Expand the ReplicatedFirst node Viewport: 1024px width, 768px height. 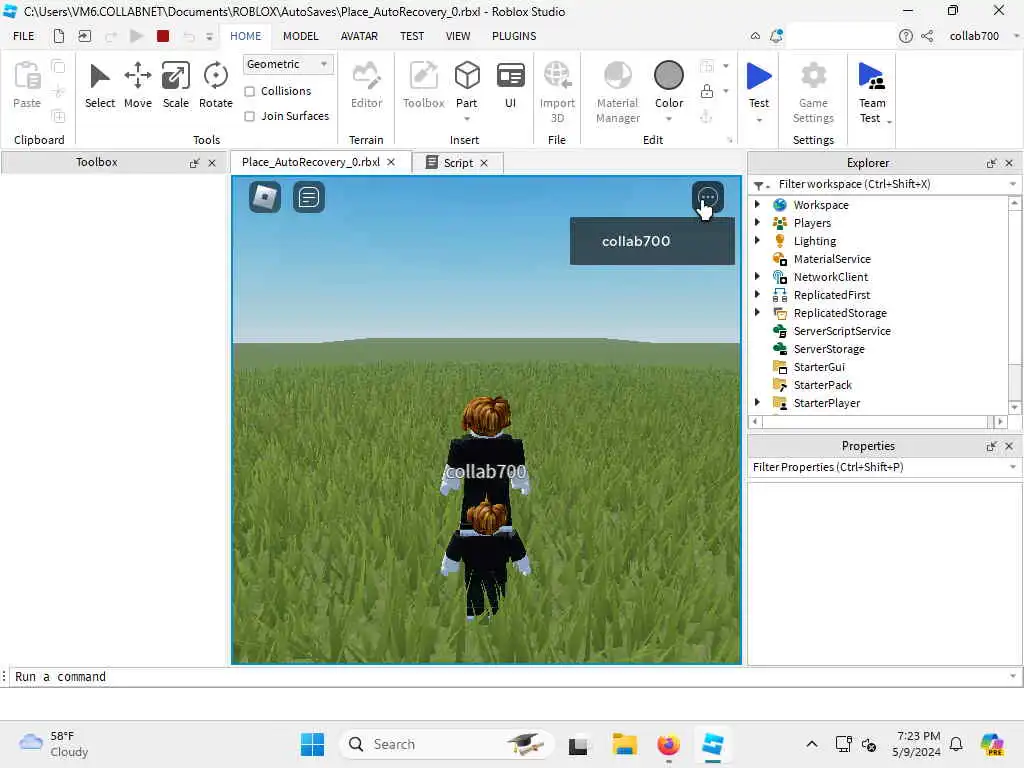pos(757,295)
